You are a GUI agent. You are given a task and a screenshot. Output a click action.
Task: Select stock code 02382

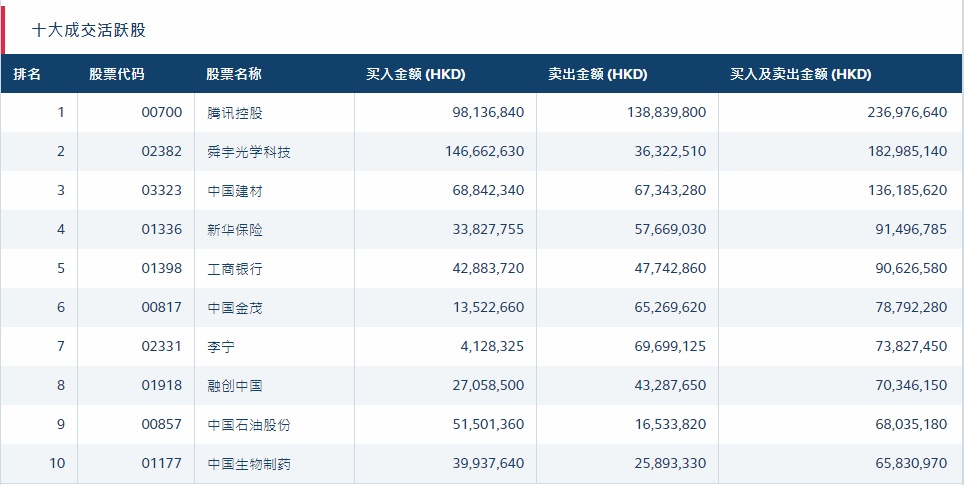162,151
